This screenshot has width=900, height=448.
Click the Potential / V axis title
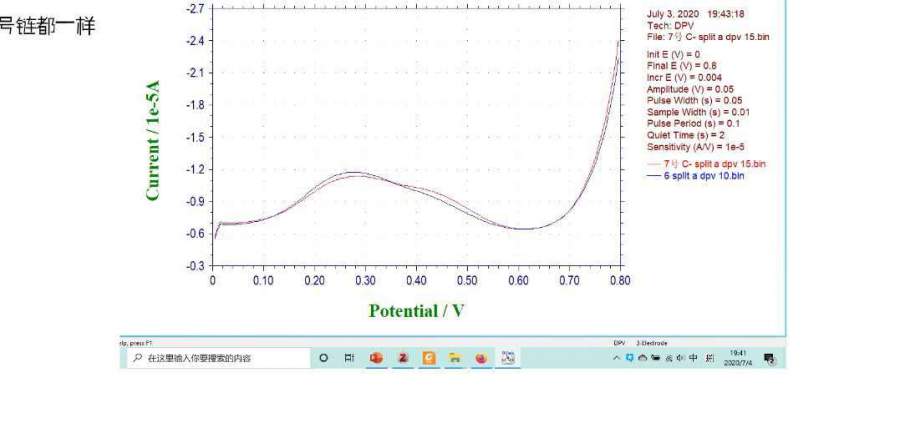tap(416, 310)
